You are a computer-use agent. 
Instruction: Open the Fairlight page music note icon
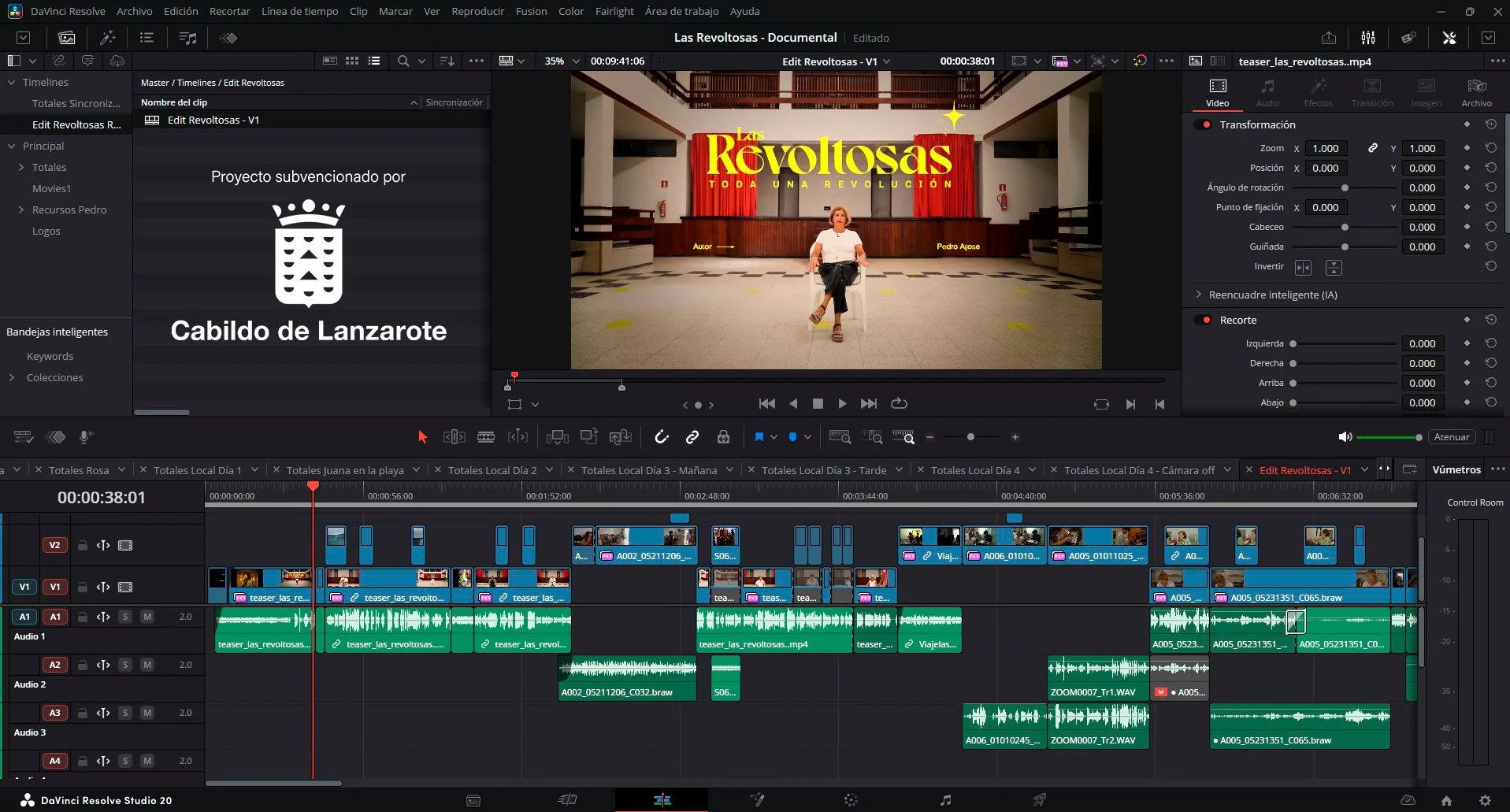(945, 800)
